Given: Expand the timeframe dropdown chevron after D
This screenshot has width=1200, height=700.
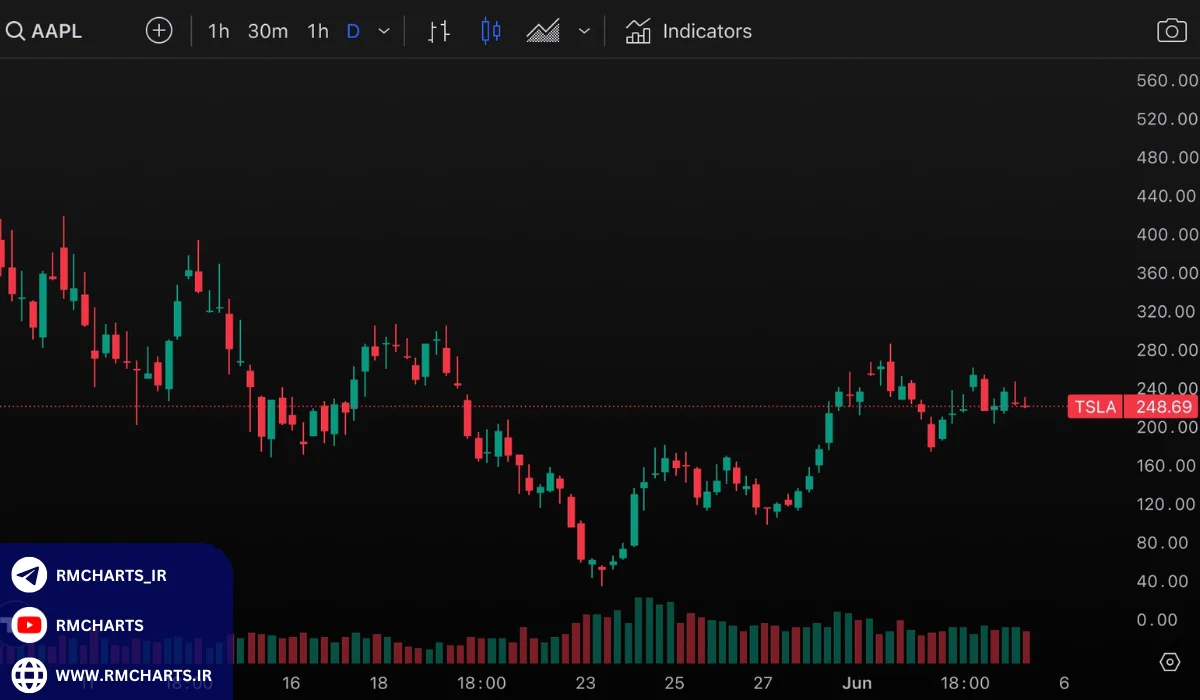Looking at the screenshot, I should pyautogui.click(x=384, y=31).
